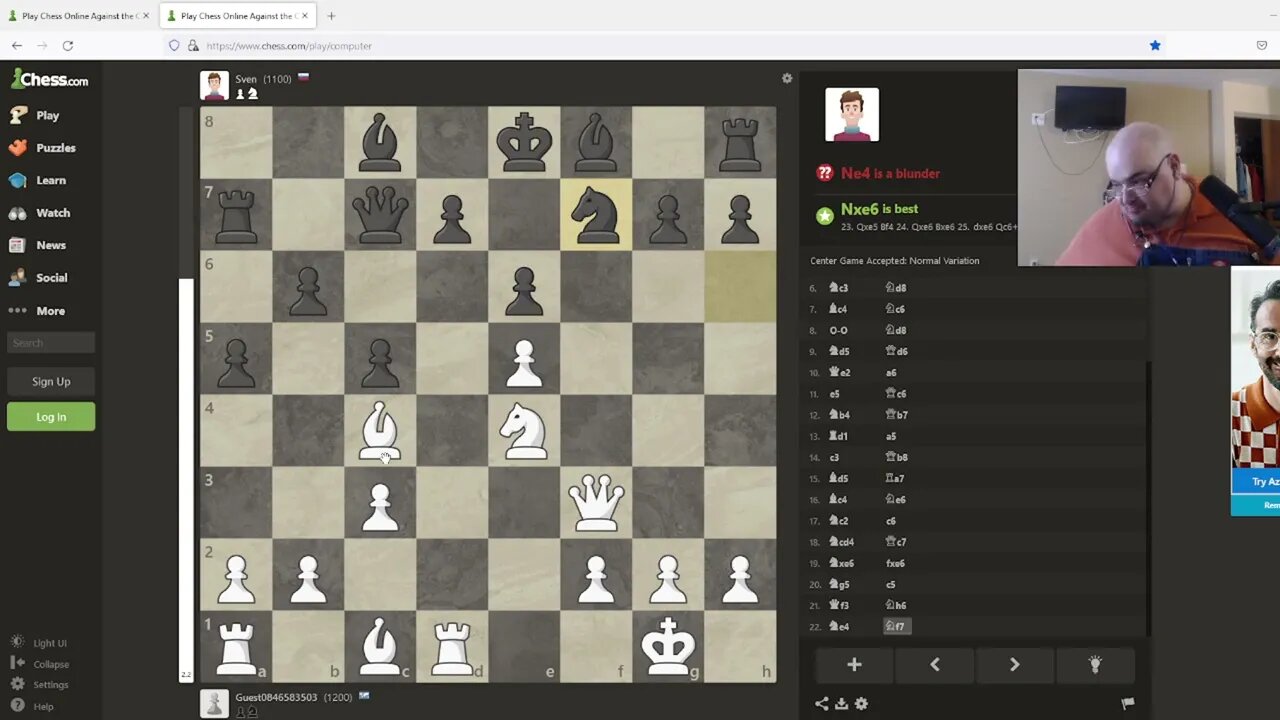Click the guest player's avatar below the board
The image size is (1280, 720).
(214, 703)
